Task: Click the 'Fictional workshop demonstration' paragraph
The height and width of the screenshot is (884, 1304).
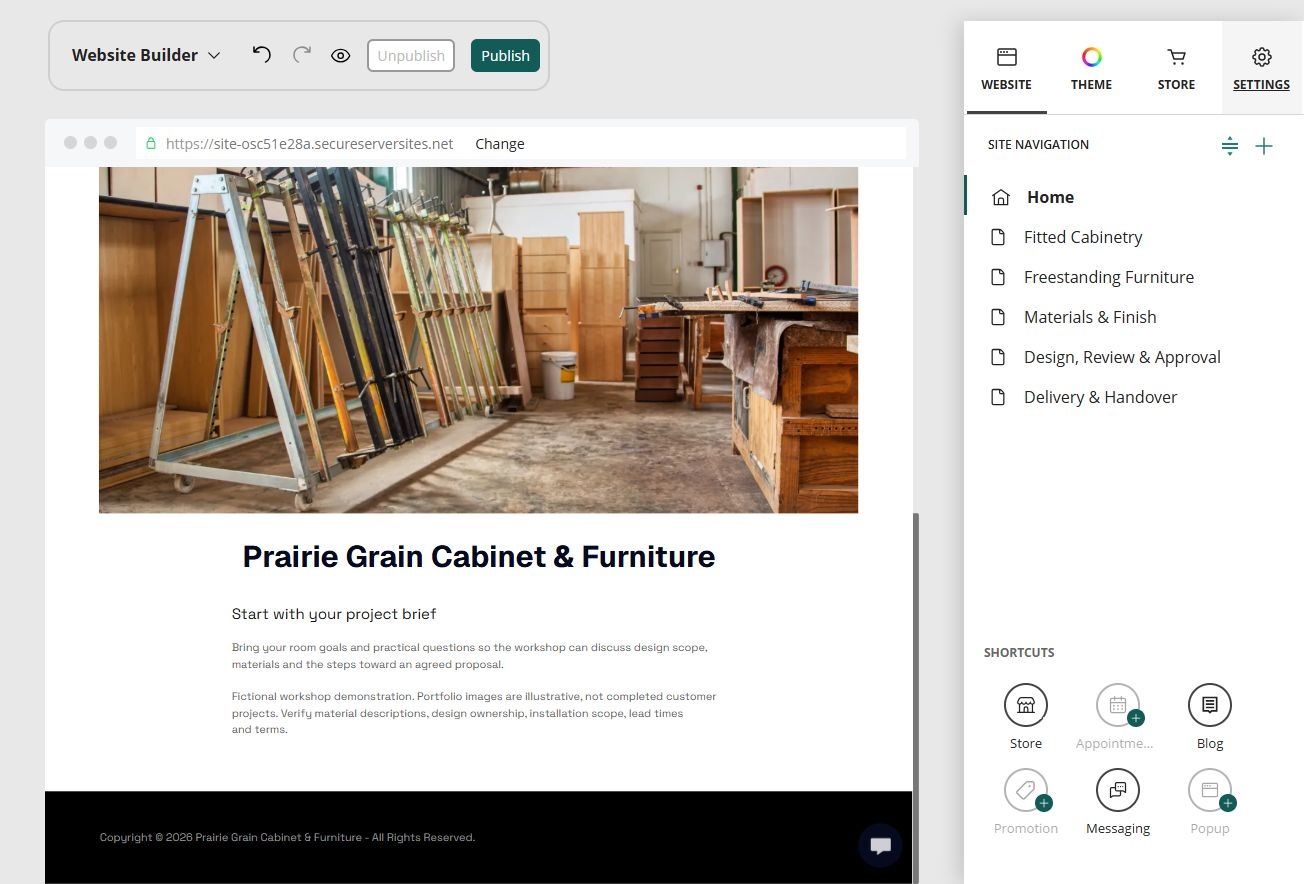Action: [474, 713]
